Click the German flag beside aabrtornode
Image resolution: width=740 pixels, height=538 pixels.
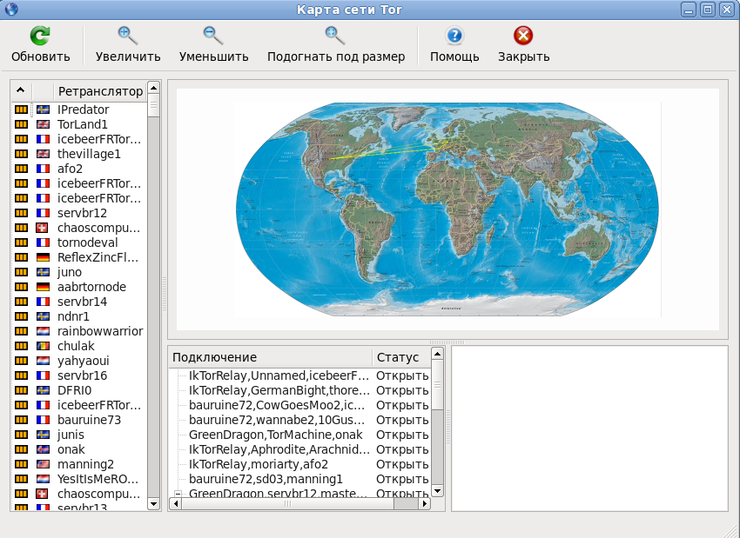[43, 287]
